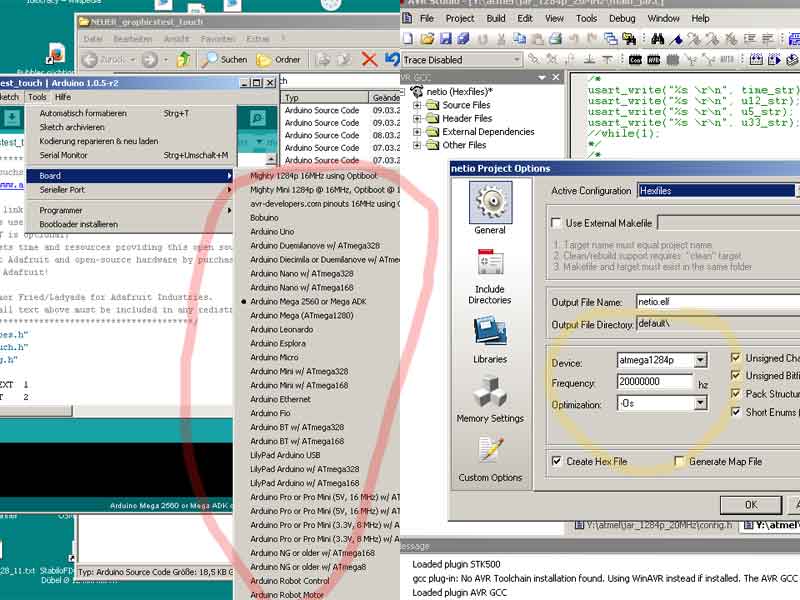Viewport: 800px width, 600px height.
Task: Click the netio (Hexfiles) project root icon
Action: coord(417,91)
